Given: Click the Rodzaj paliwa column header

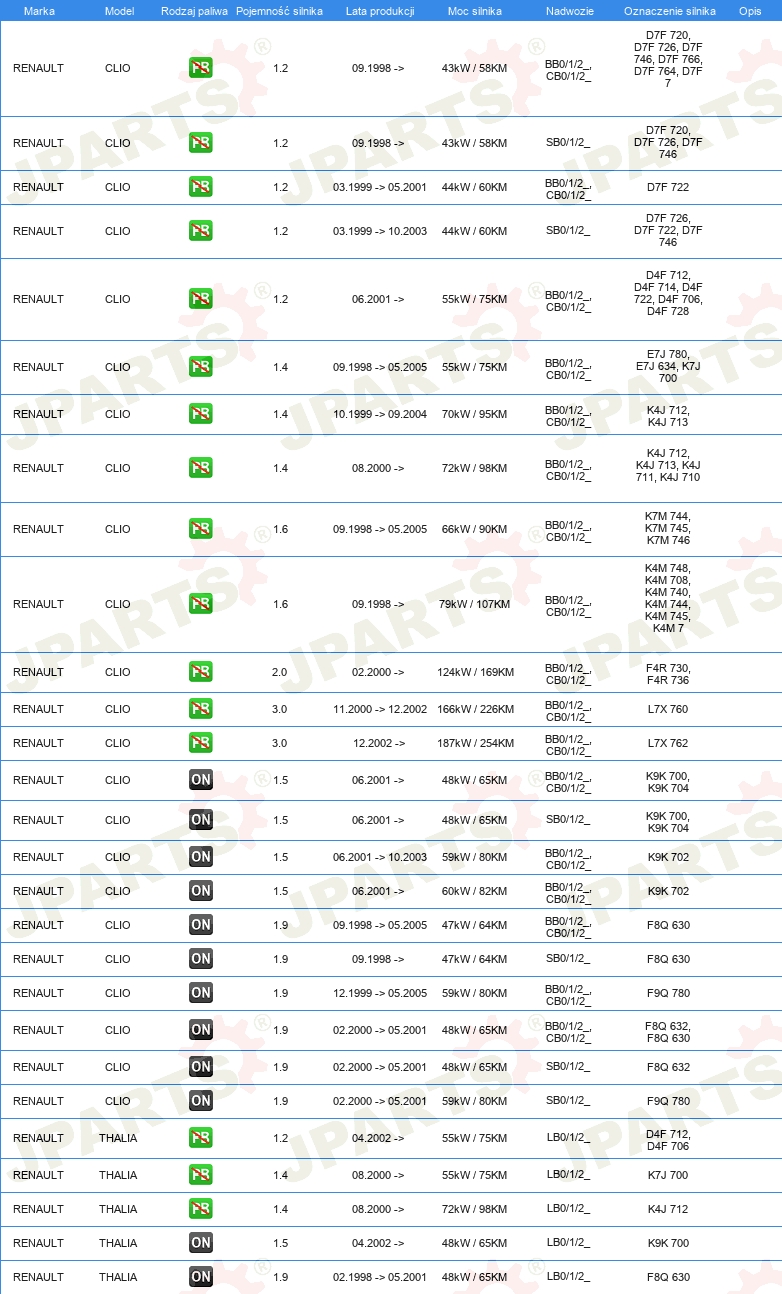Looking at the screenshot, I should pyautogui.click(x=193, y=11).
